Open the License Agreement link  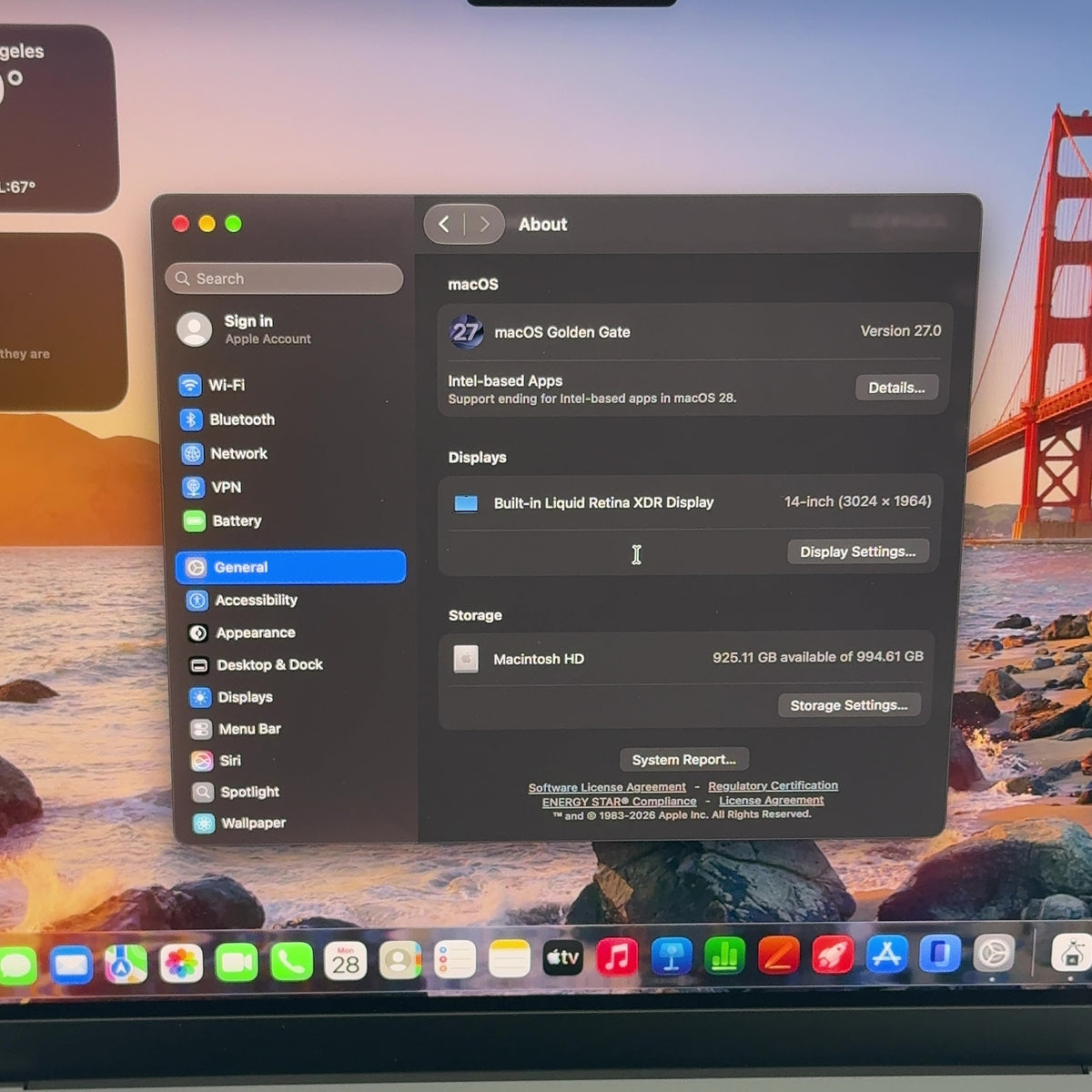click(x=772, y=800)
